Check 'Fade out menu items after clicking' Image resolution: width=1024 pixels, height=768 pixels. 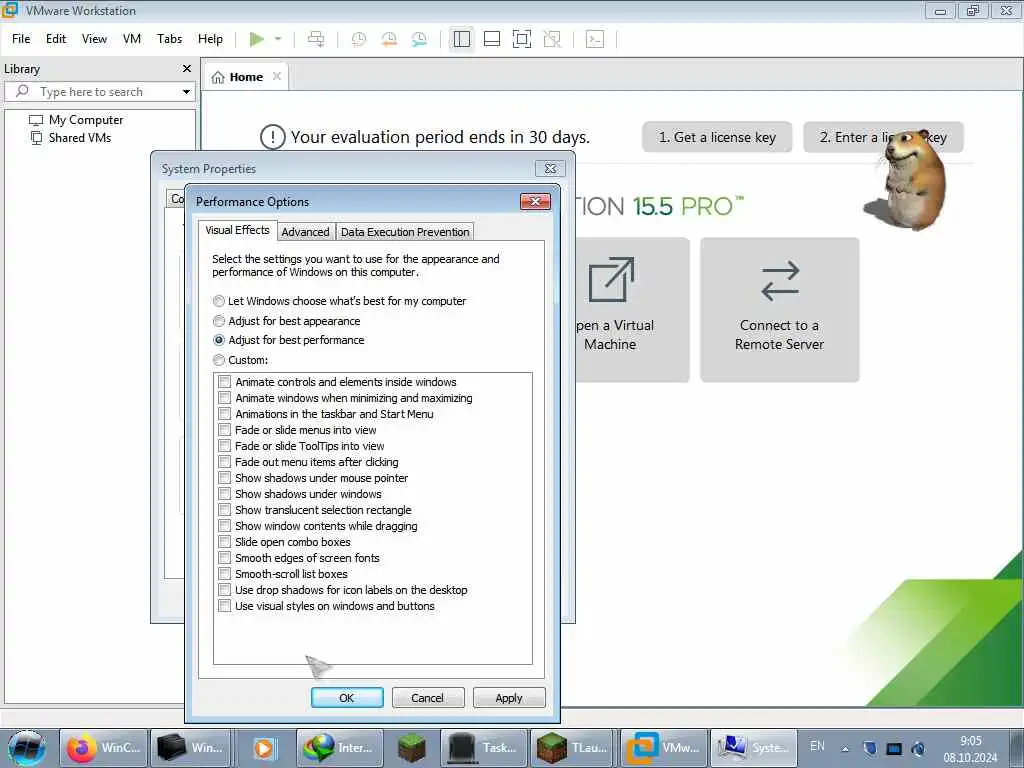click(x=225, y=462)
